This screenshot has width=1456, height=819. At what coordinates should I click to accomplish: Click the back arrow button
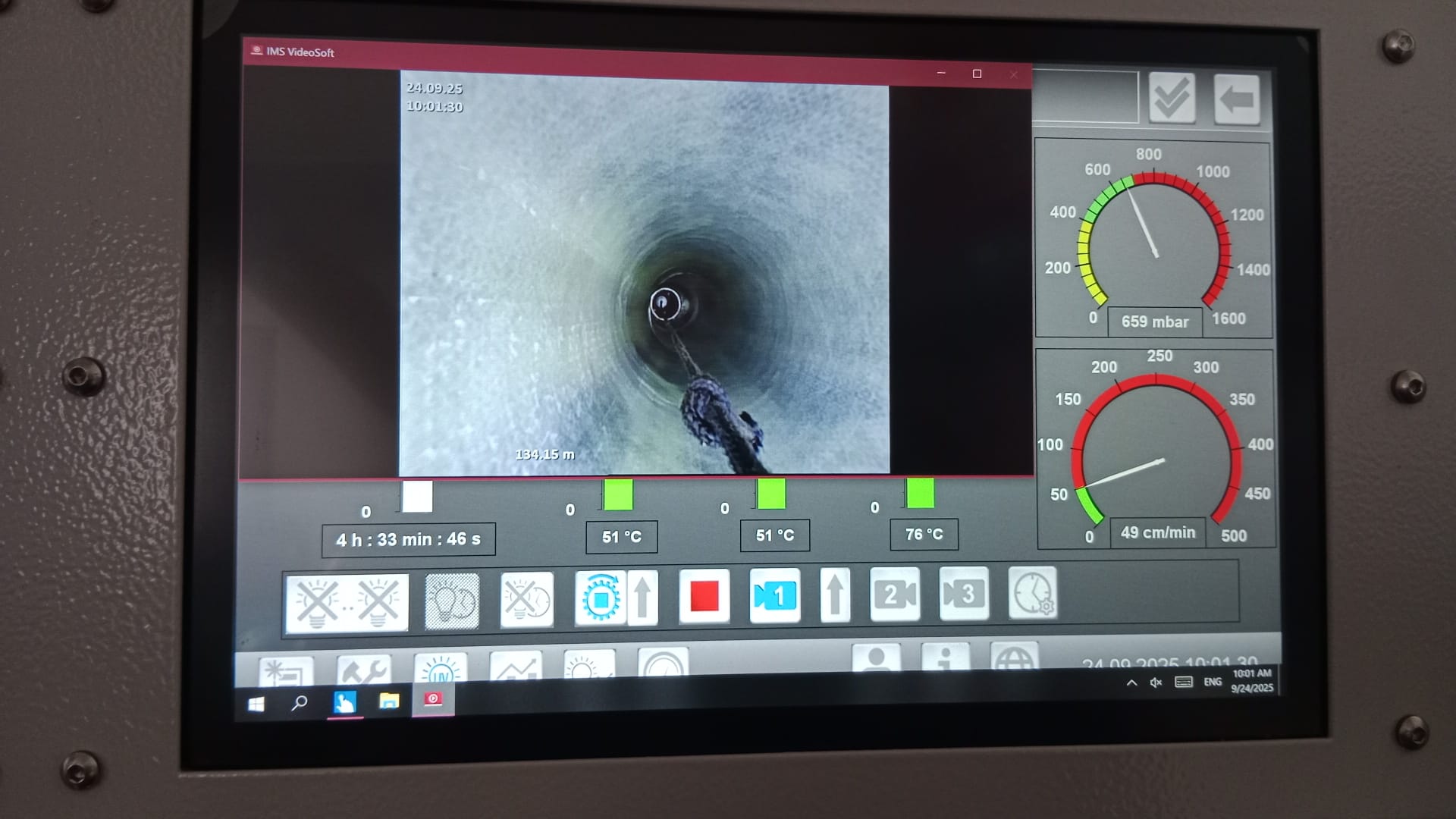click(1237, 100)
